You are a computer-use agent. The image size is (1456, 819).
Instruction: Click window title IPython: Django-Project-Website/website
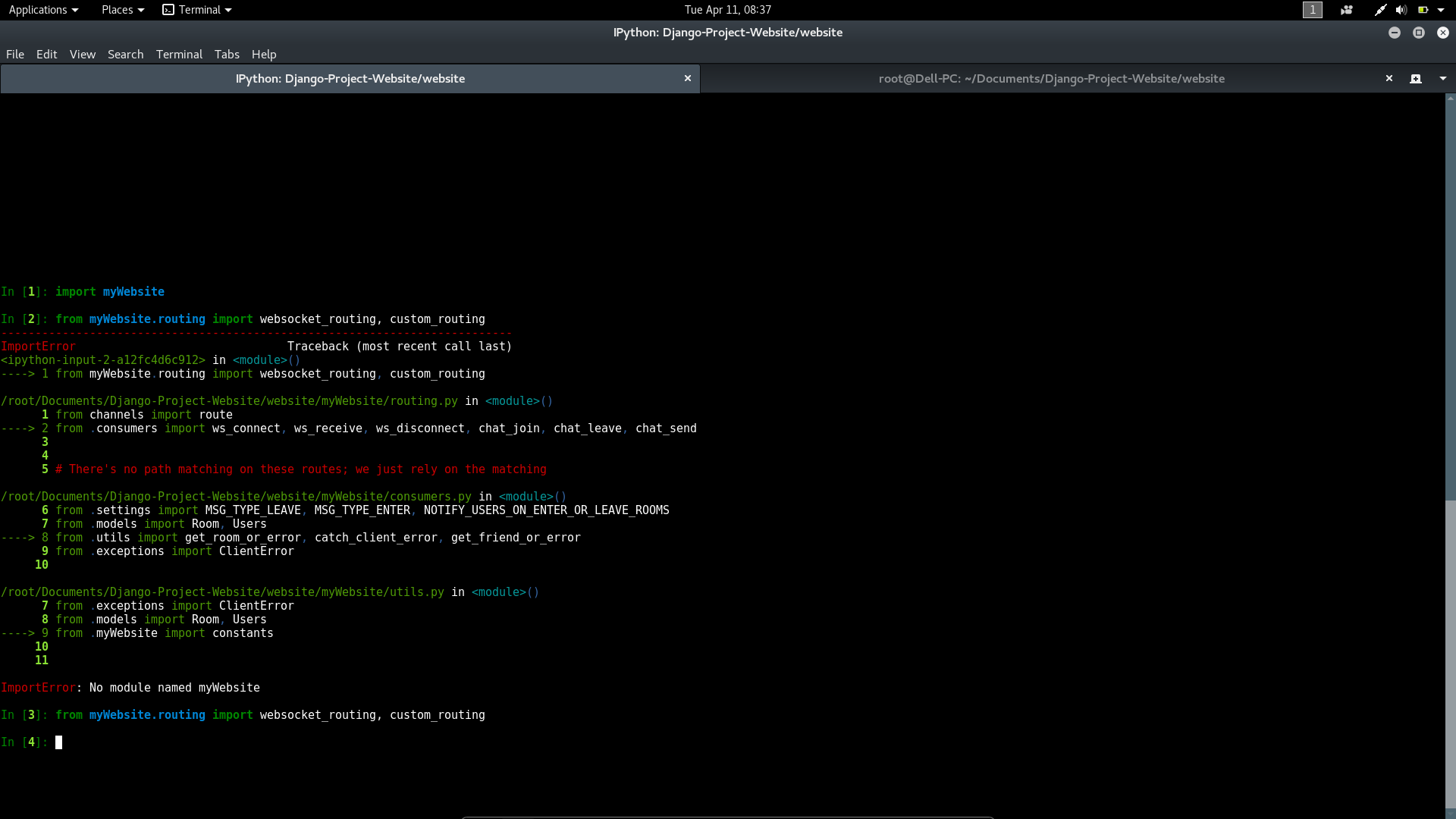(727, 33)
